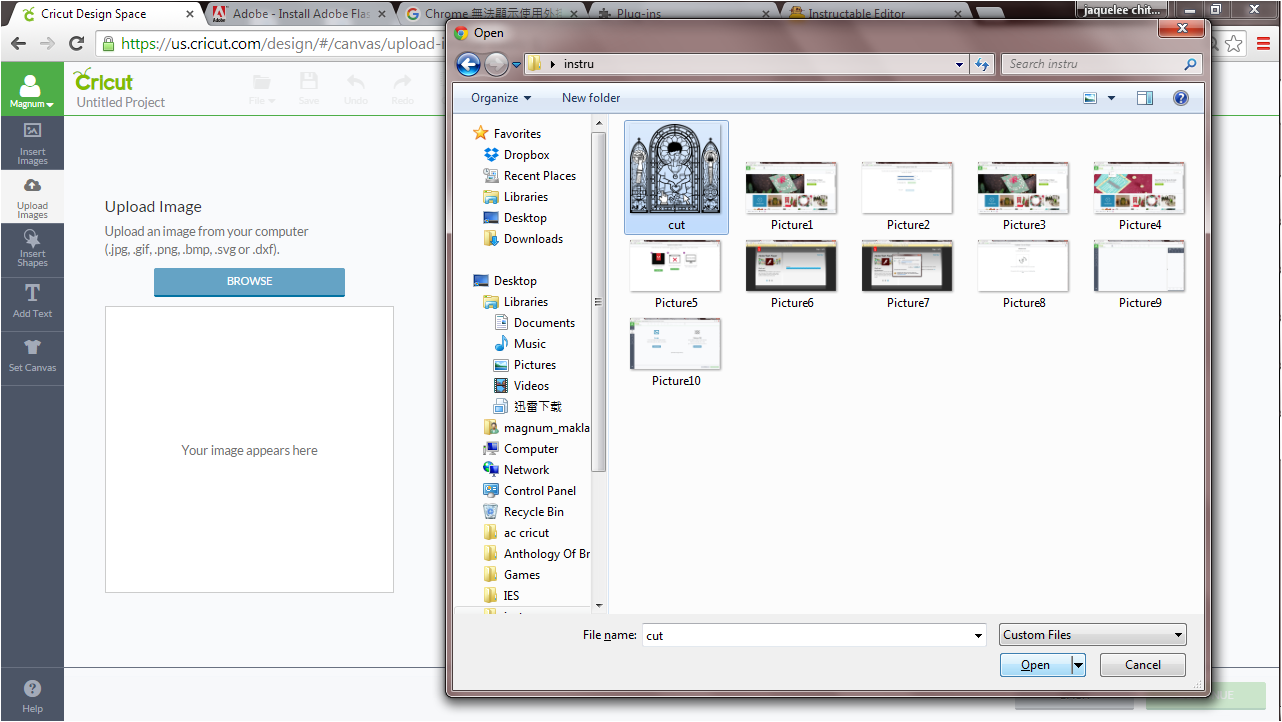The width and height of the screenshot is (1282, 722).
Task: Expand the address bar path dropdown
Action: click(960, 65)
